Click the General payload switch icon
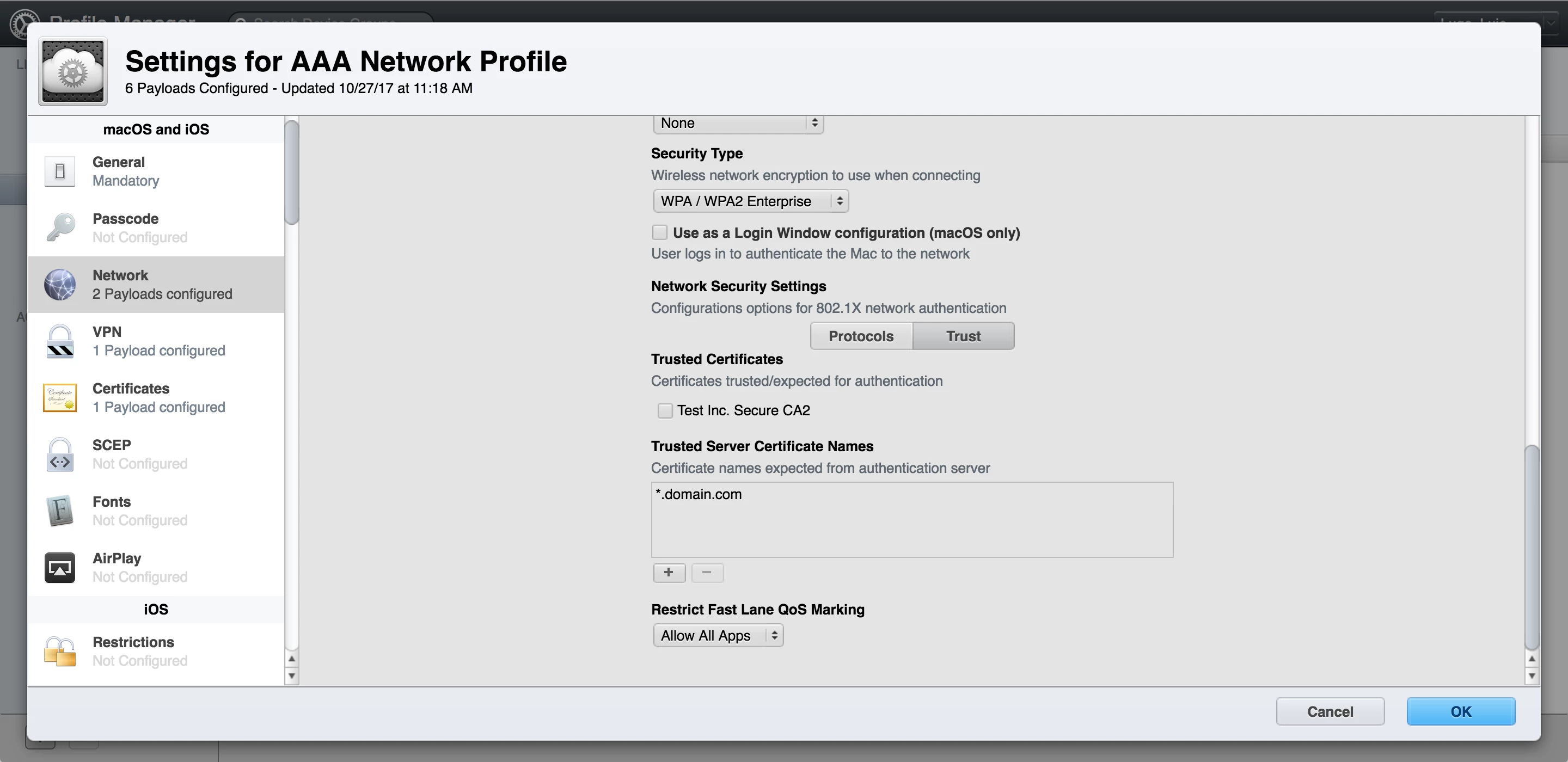This screenshot has width=1568, height=762. pyautogui.click(x=60, y=171)
